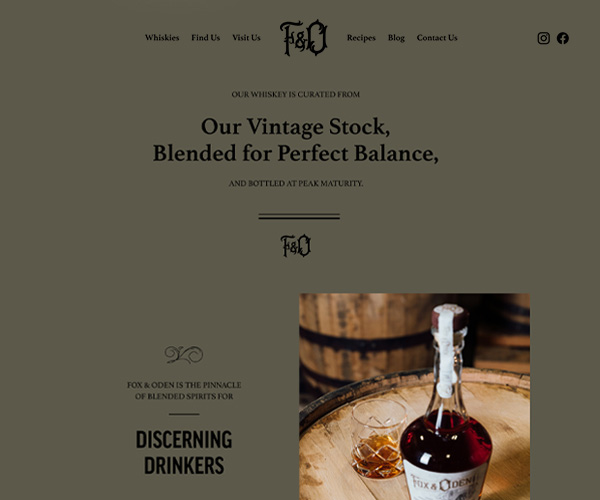
Task: Open the Instagram profile icon
Action: [x=543, y=38]
